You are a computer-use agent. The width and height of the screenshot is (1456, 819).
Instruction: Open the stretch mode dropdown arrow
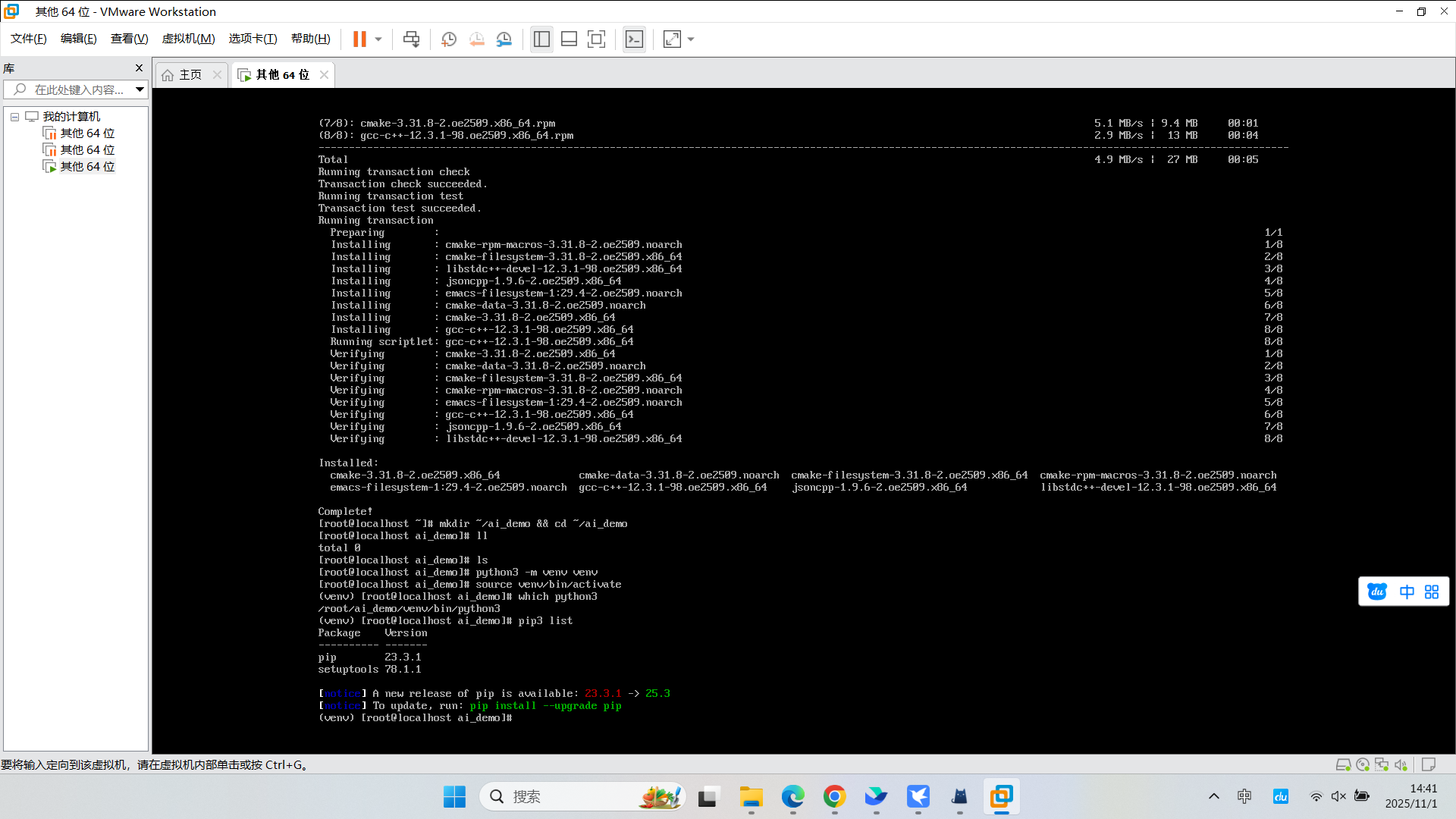pyautogui.click(x=691, y=39)
